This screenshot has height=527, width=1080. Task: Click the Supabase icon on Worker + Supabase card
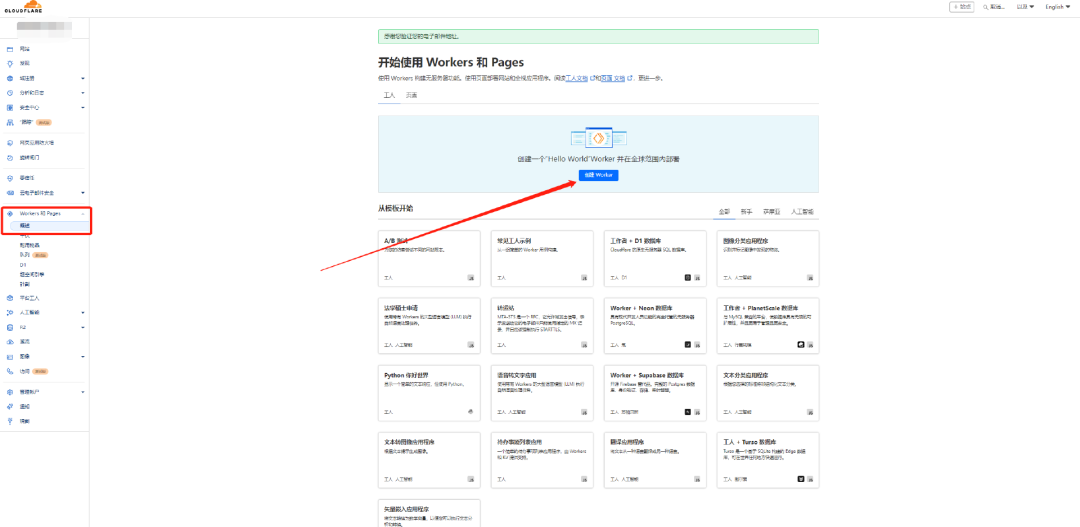point(687,412)
